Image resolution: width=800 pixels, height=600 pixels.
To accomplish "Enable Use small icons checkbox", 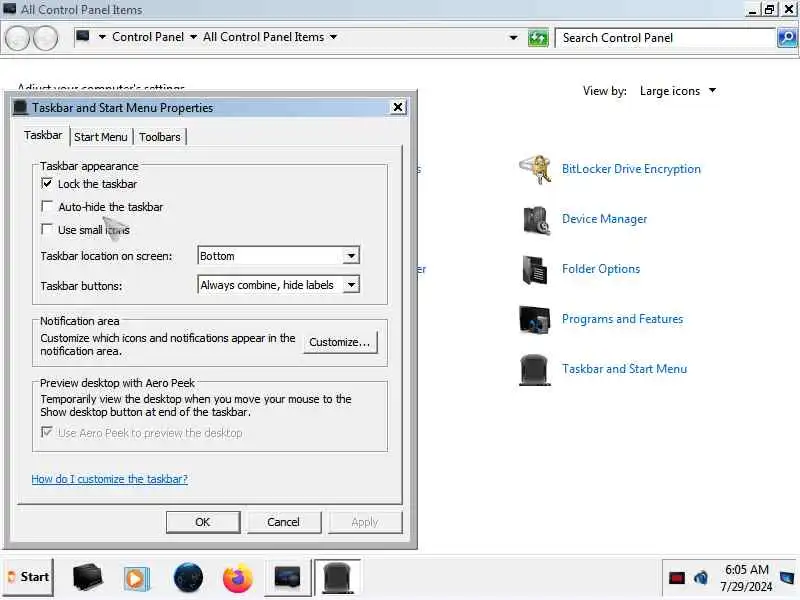I will tap(47, 230).
